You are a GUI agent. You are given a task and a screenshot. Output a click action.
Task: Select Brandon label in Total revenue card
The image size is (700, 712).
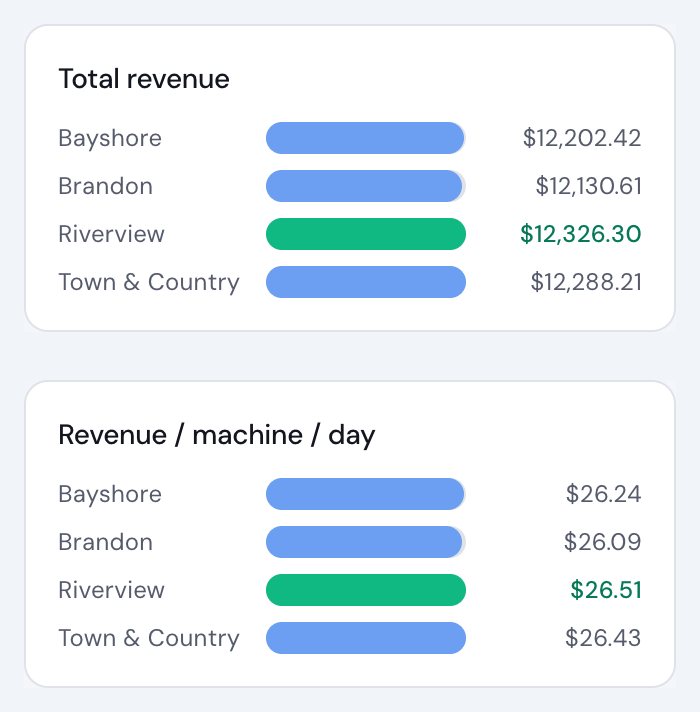(x=105, y=186)
